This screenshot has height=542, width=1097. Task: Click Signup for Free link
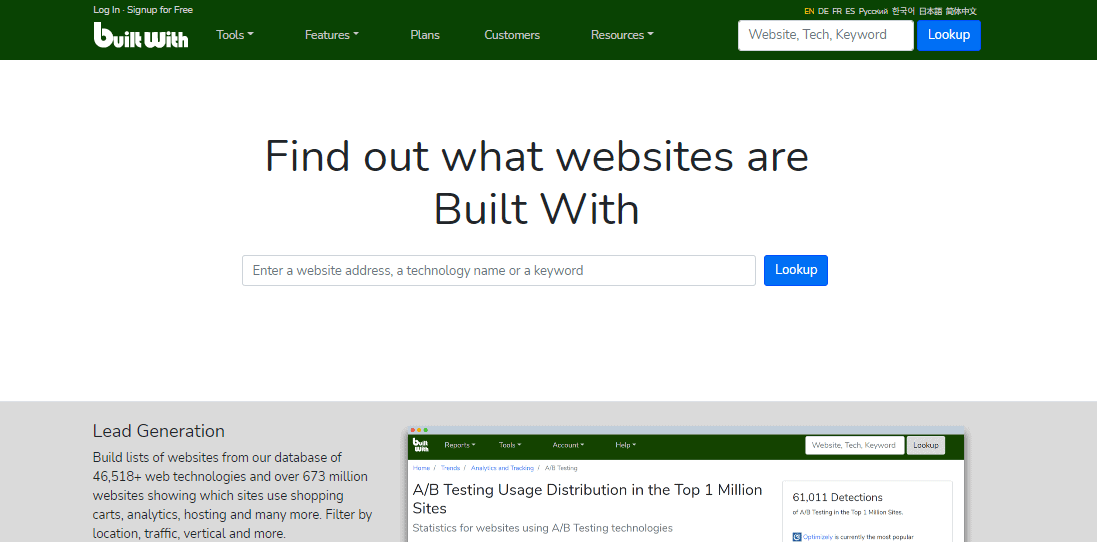[x=160, y=10]
